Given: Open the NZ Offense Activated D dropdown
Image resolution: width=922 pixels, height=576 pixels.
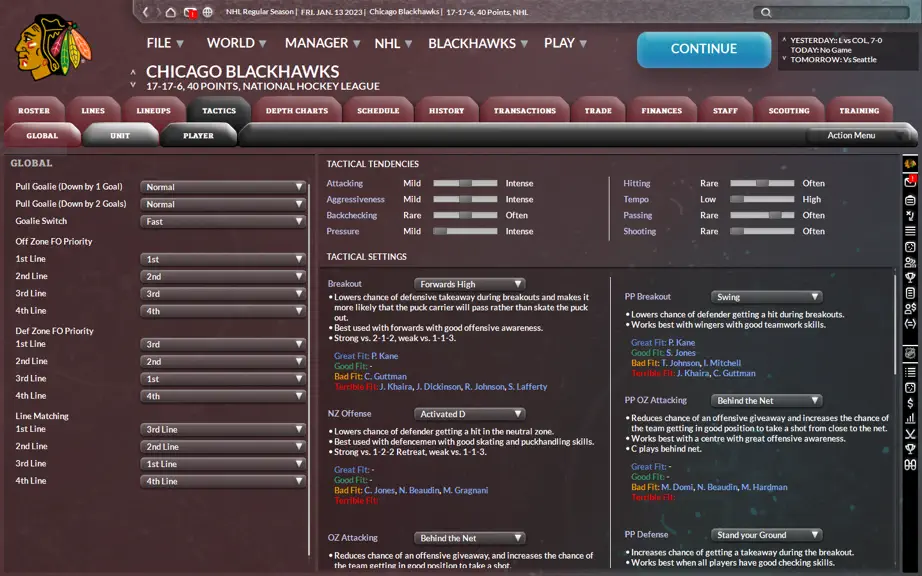Looking at the screenshot, I should coord(469,414).
